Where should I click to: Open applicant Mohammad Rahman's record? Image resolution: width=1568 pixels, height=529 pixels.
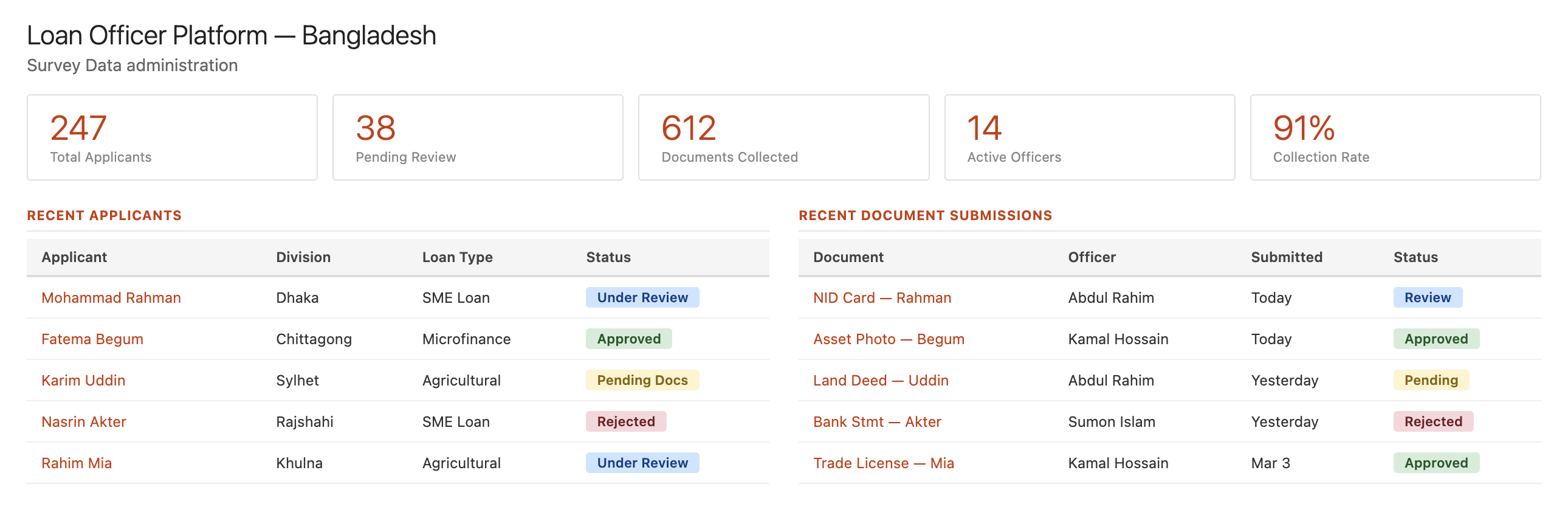pos(111,298)
